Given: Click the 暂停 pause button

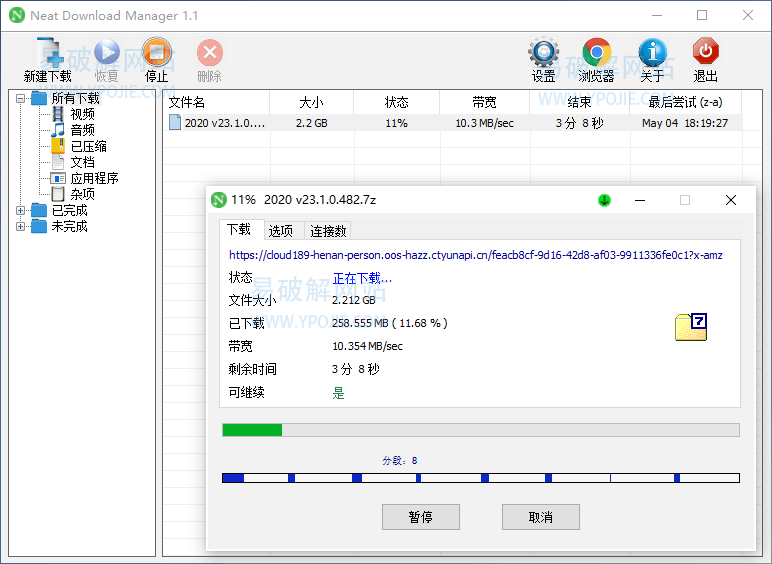Looking at the screenshot, I should click(x=421, y=517).
